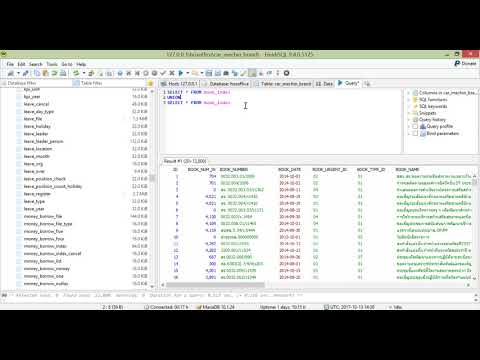Screen dimensions: 480x360
Task: Click the new query tab icon after Query*
Action: 367,84
